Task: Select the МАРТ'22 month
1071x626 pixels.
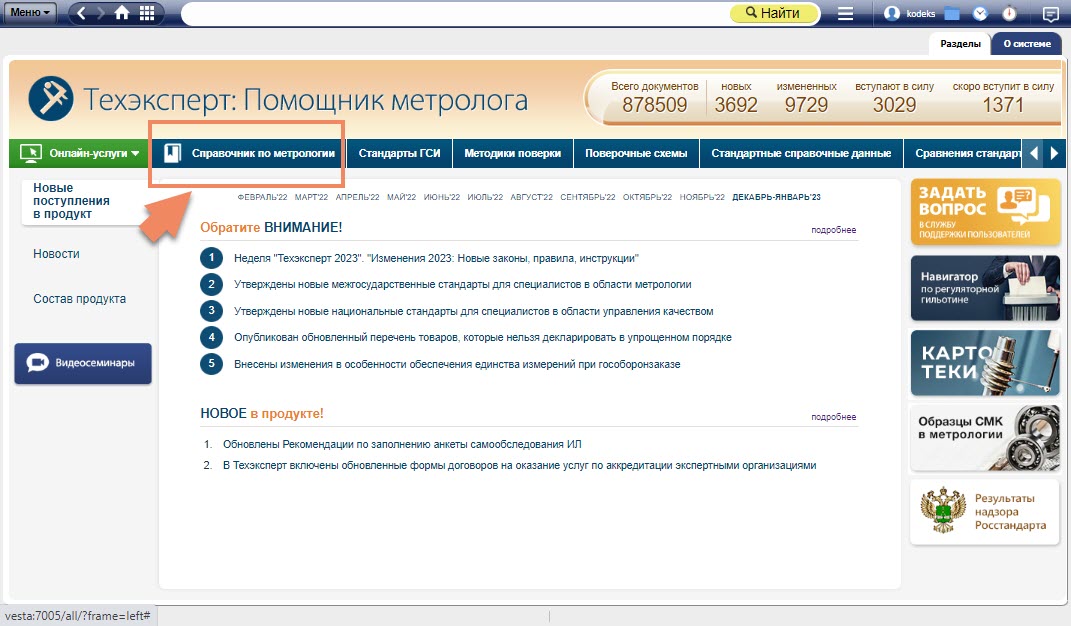Action: click(x=311, y=198)
